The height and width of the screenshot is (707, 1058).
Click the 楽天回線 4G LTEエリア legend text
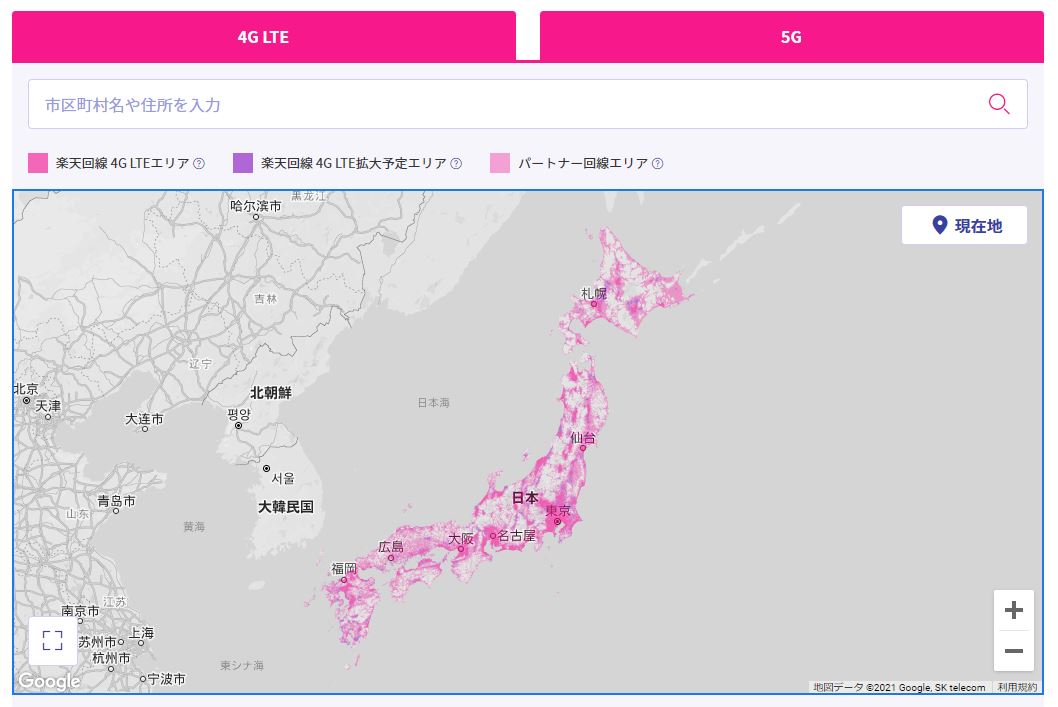123,163
